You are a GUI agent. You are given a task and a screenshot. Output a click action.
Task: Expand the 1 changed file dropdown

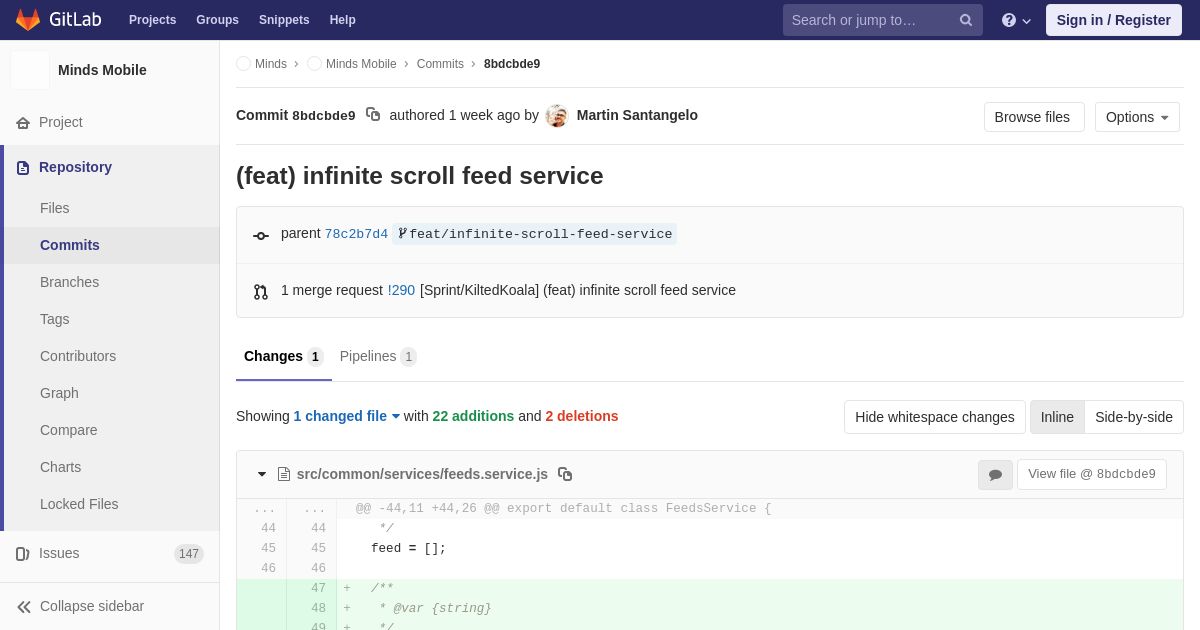point(347,416)
